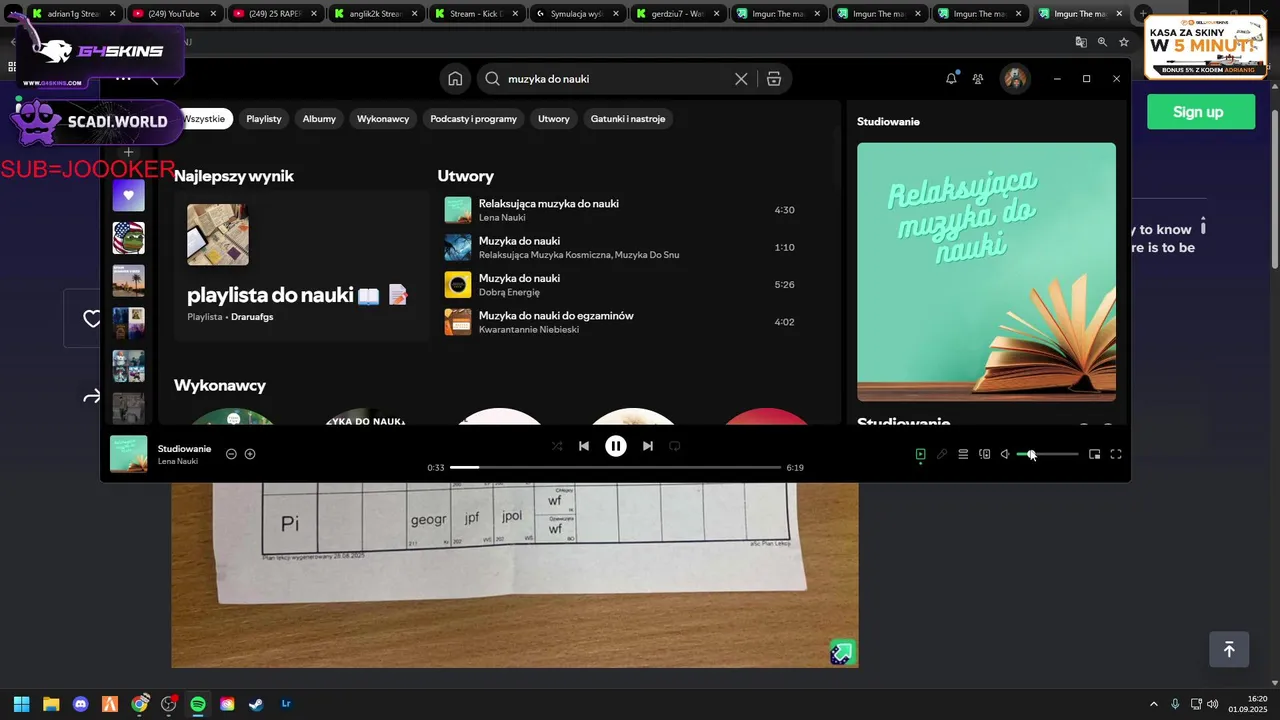The width and height of the screenshot is (1280, 720).
Task: Open the American flag playlist in sidebar
Action: pyautogui.click(x=128, y=238)
